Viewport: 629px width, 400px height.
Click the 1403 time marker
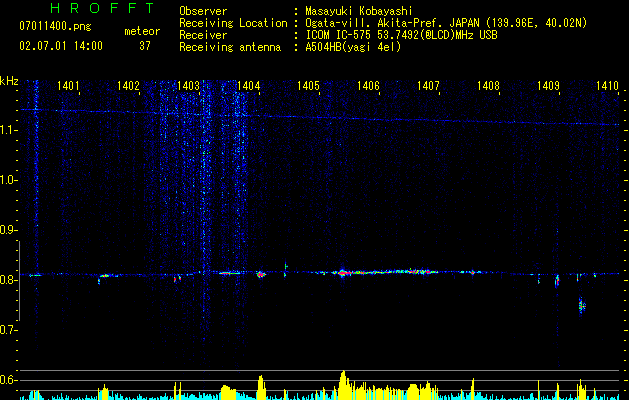(188, 85)
